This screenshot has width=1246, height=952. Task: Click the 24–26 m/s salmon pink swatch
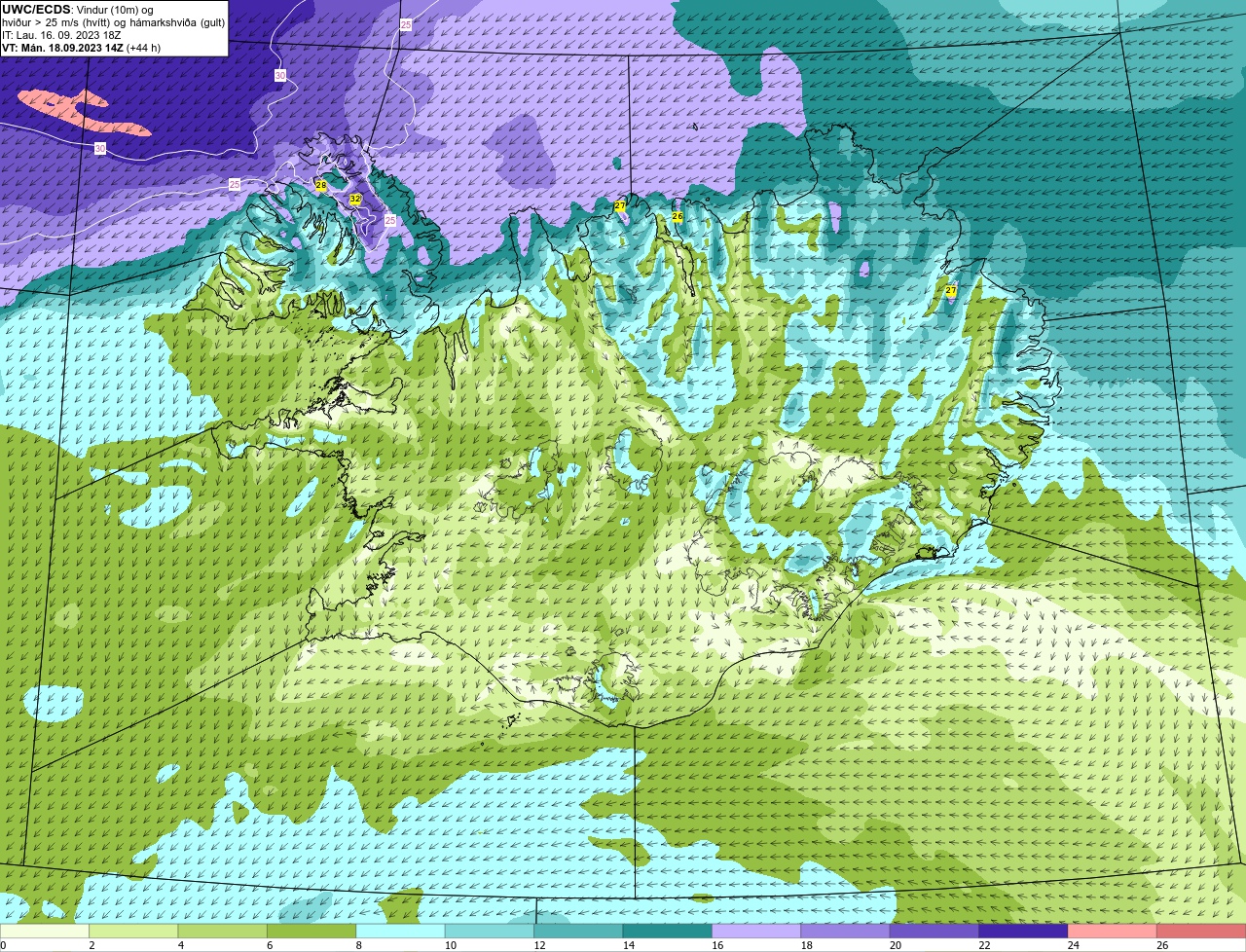click(1113, 932)
